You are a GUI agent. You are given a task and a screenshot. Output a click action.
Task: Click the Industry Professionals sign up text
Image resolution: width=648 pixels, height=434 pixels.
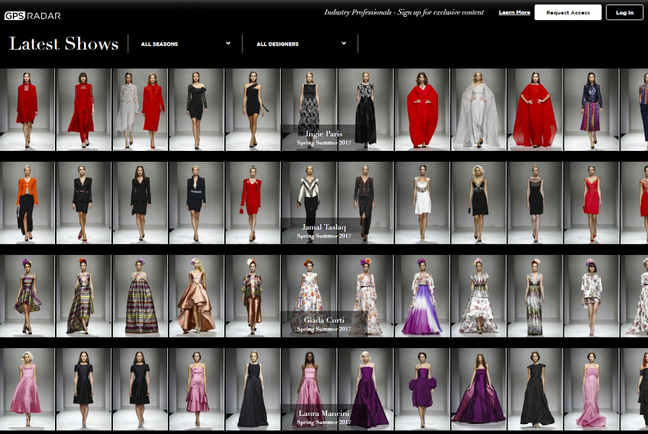[405, 13]
